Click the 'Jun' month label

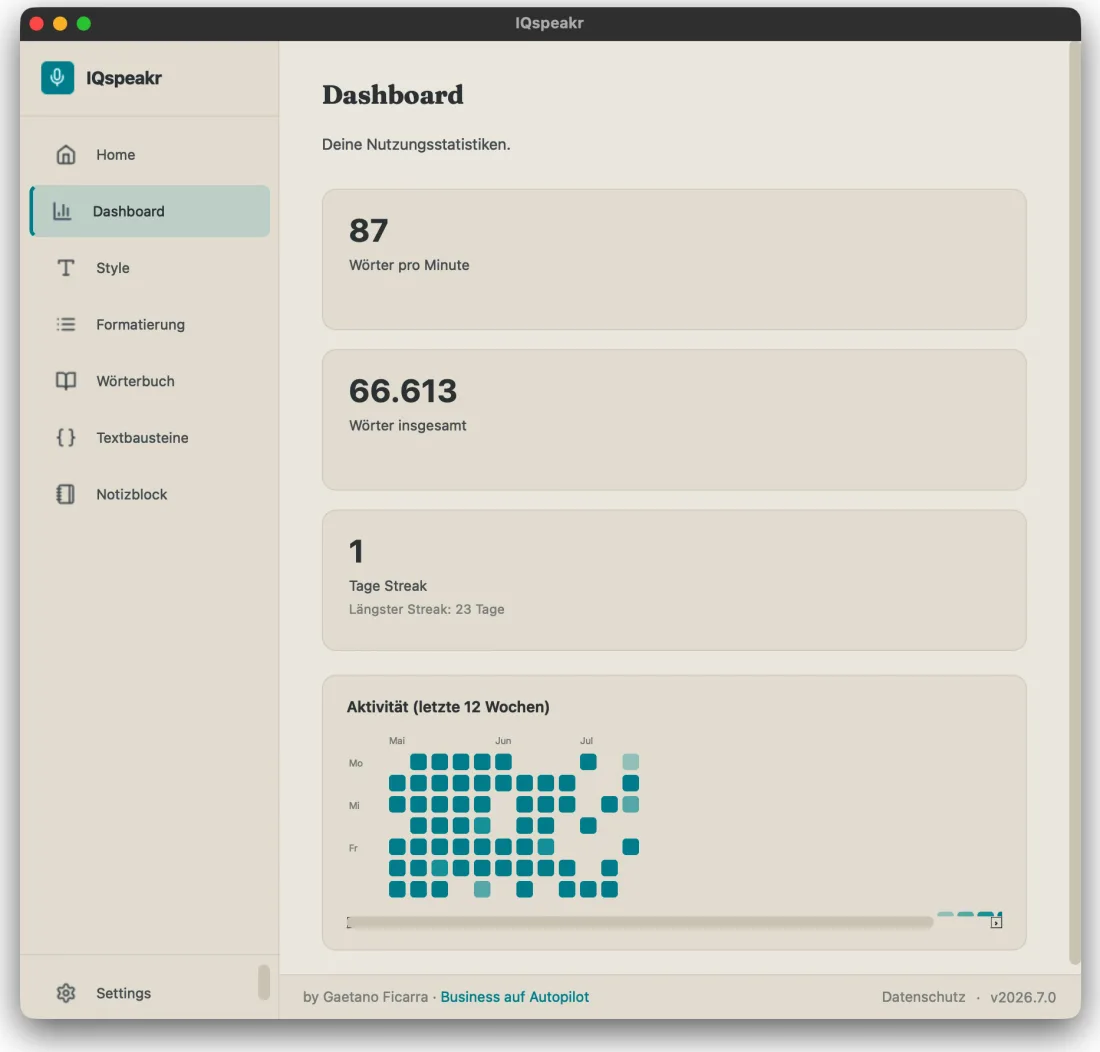coord(503,741)
